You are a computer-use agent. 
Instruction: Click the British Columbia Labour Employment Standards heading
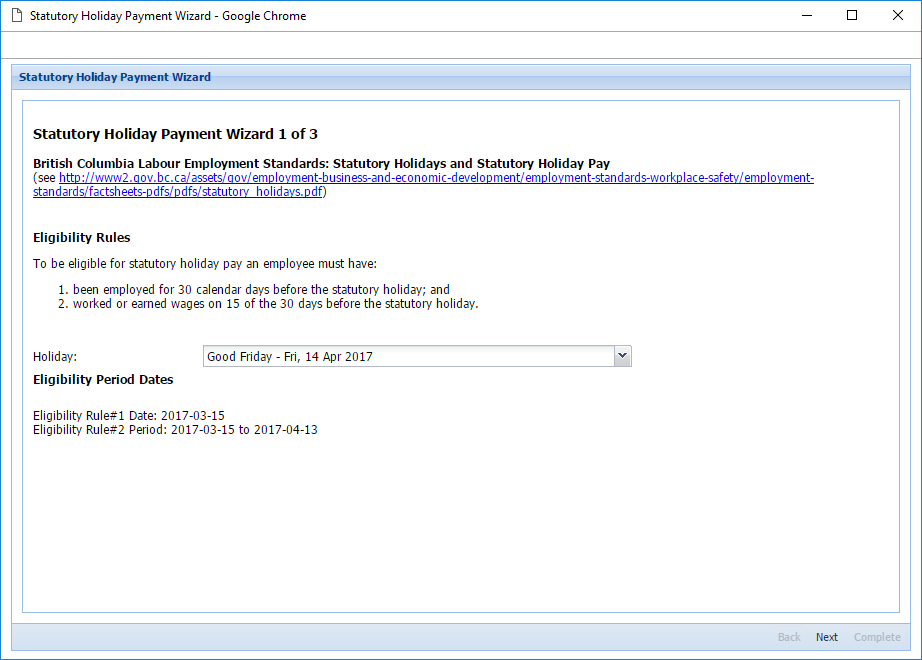coord(321,164)
